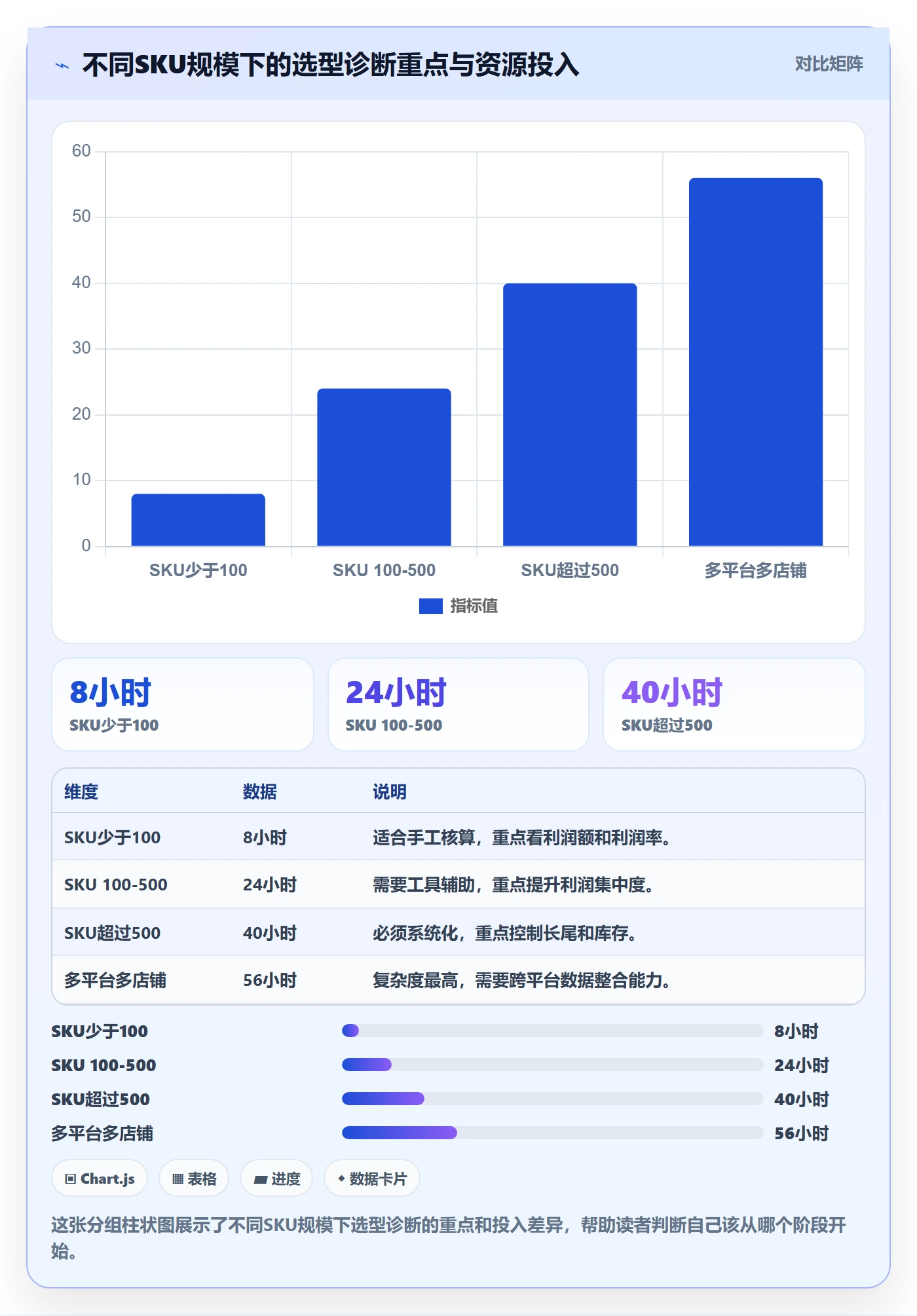Click the lightning icon beside the title
Image resolution: width=917 pixels, height=1316 pixels.
click(x=62, y=65)
